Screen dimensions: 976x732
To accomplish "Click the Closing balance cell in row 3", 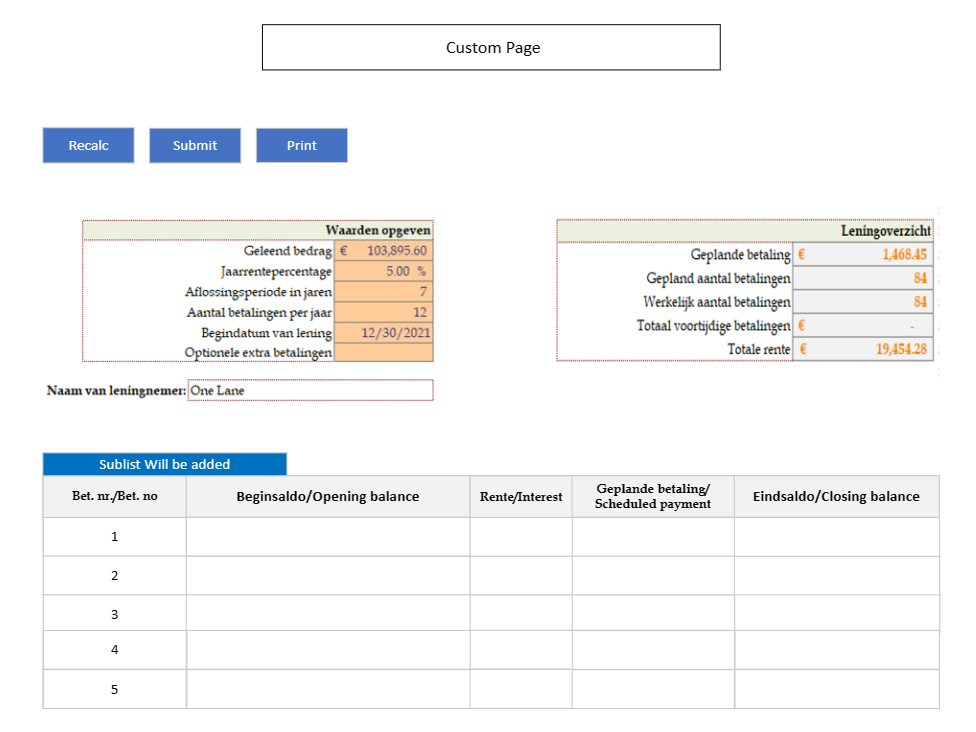I will click(836, 613).
